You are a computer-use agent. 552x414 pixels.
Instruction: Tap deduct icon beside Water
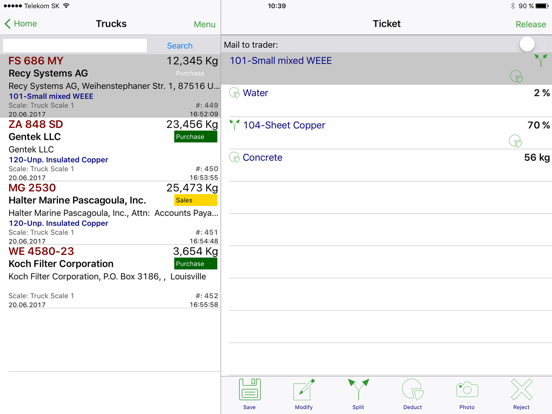coord(234,93)
